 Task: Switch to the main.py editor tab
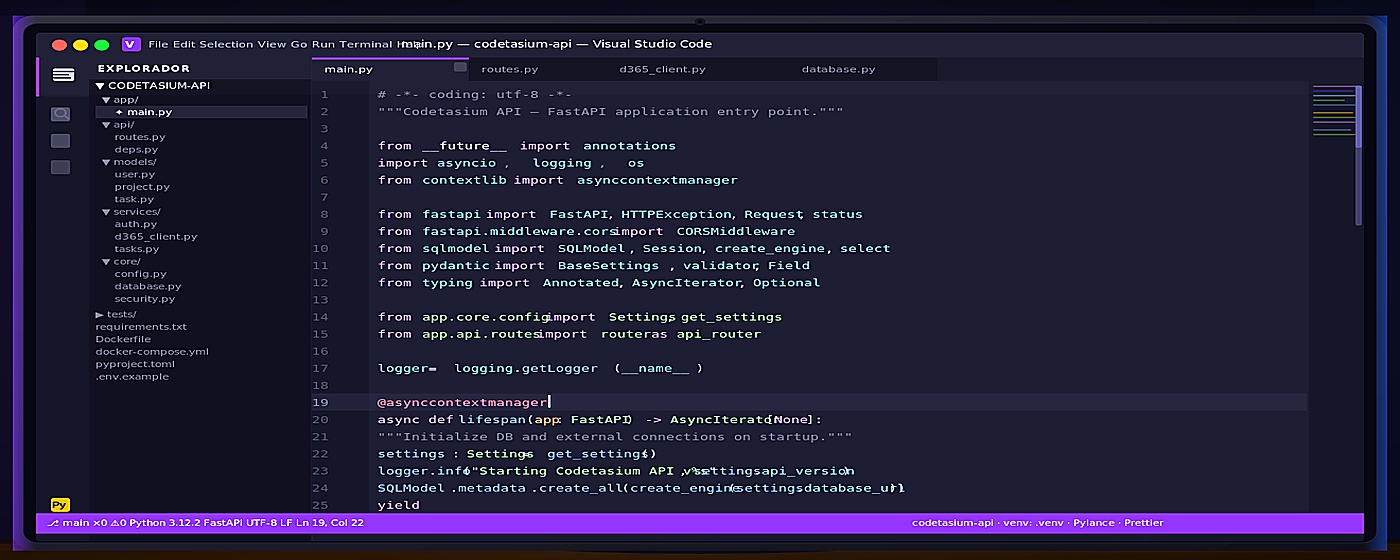(x=390, y=69)
